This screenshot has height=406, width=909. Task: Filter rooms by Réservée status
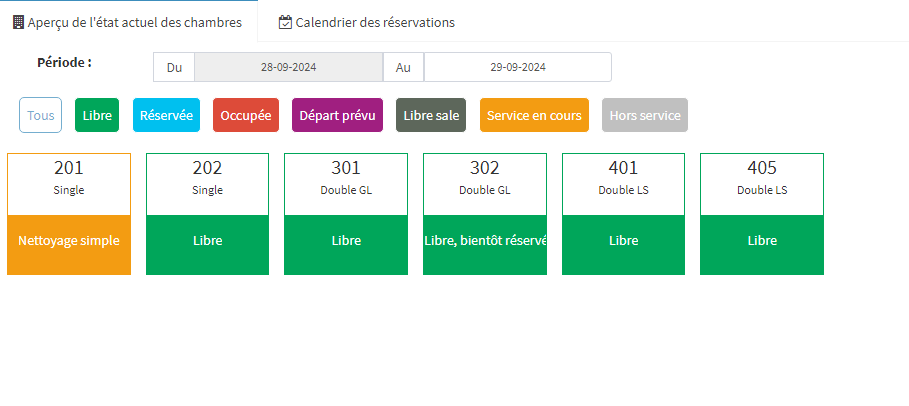click(x=166, y=115)
